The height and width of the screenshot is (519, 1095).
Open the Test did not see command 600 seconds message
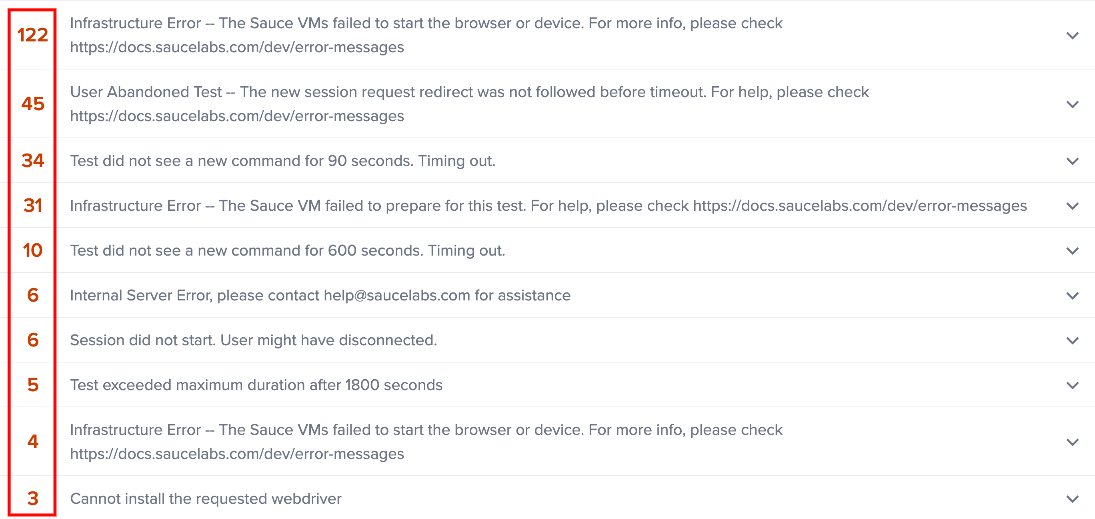click(x=288, y=250)
